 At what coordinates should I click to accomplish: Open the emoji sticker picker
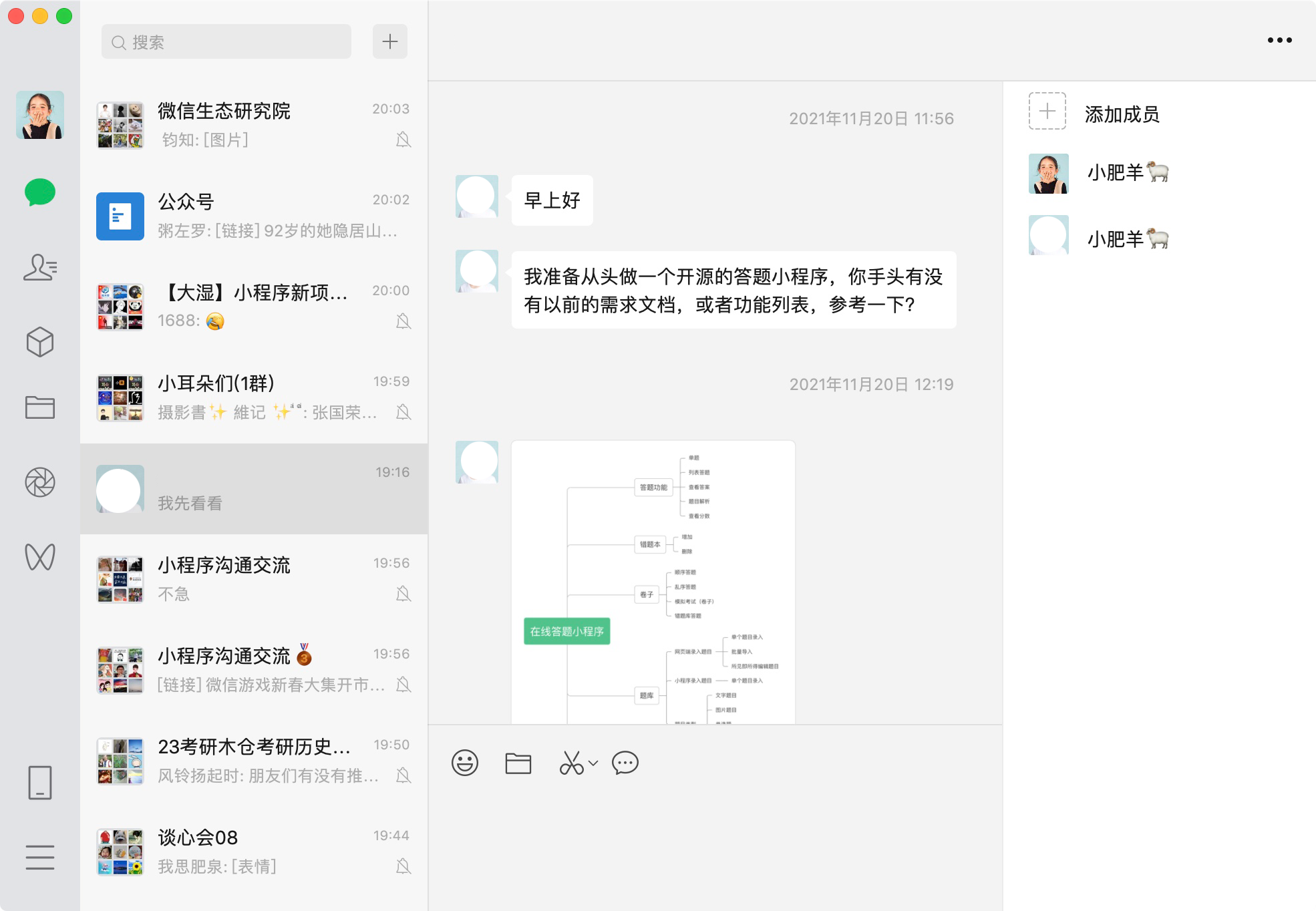click(x=465, y=763)
